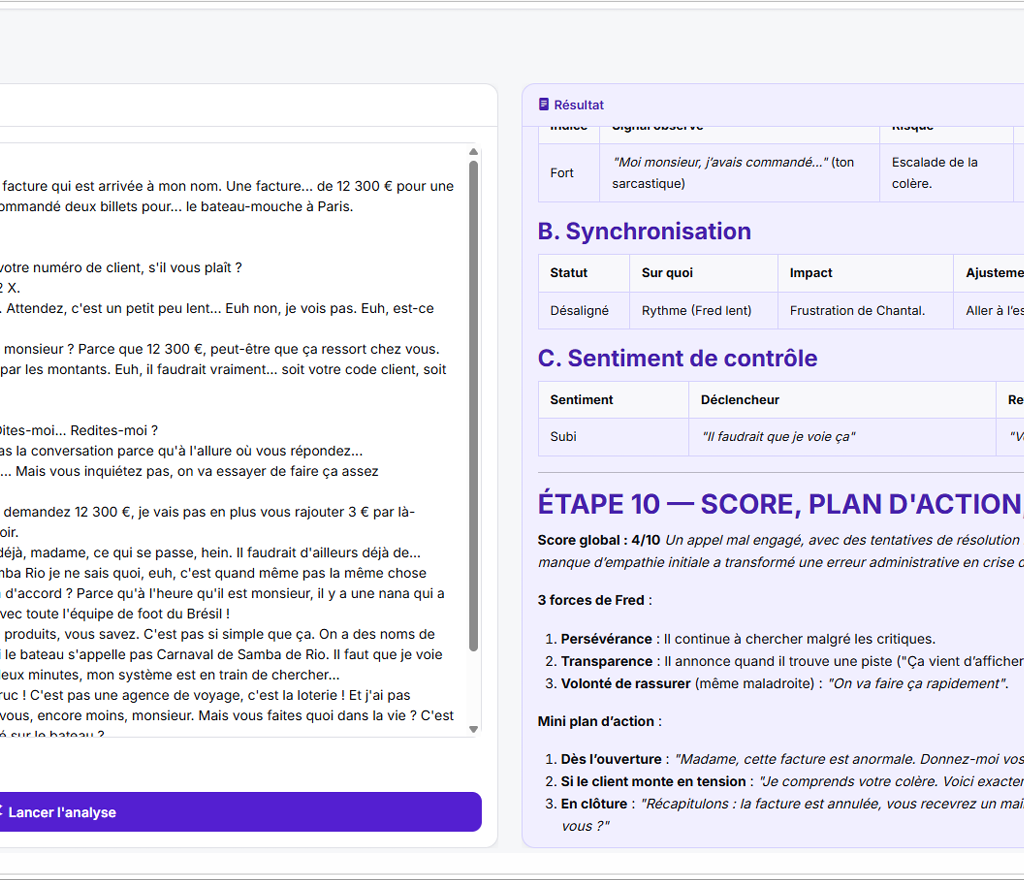
Task: Click the "Il faudrait que je voie ça" cell
Action: tap(842, 437)
